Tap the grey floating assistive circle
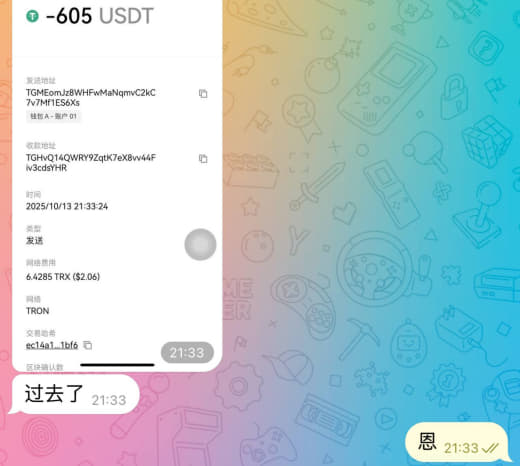Image resolution: width=520 pixels, height=466 pixels. click(200, 244)
